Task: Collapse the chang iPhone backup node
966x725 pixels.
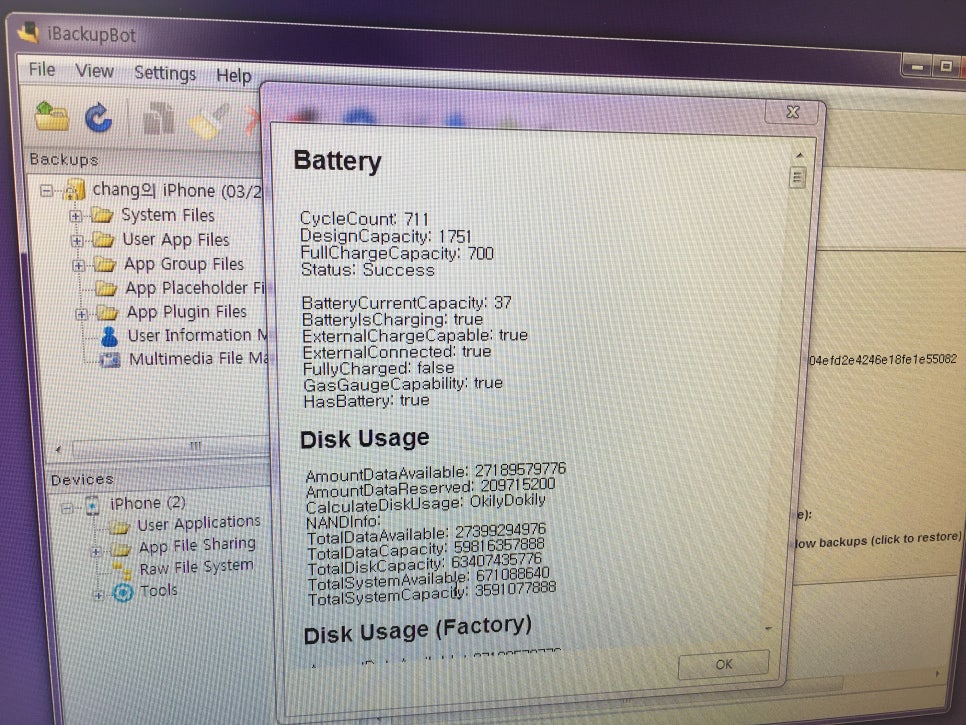Action: [x=46, y=190]
